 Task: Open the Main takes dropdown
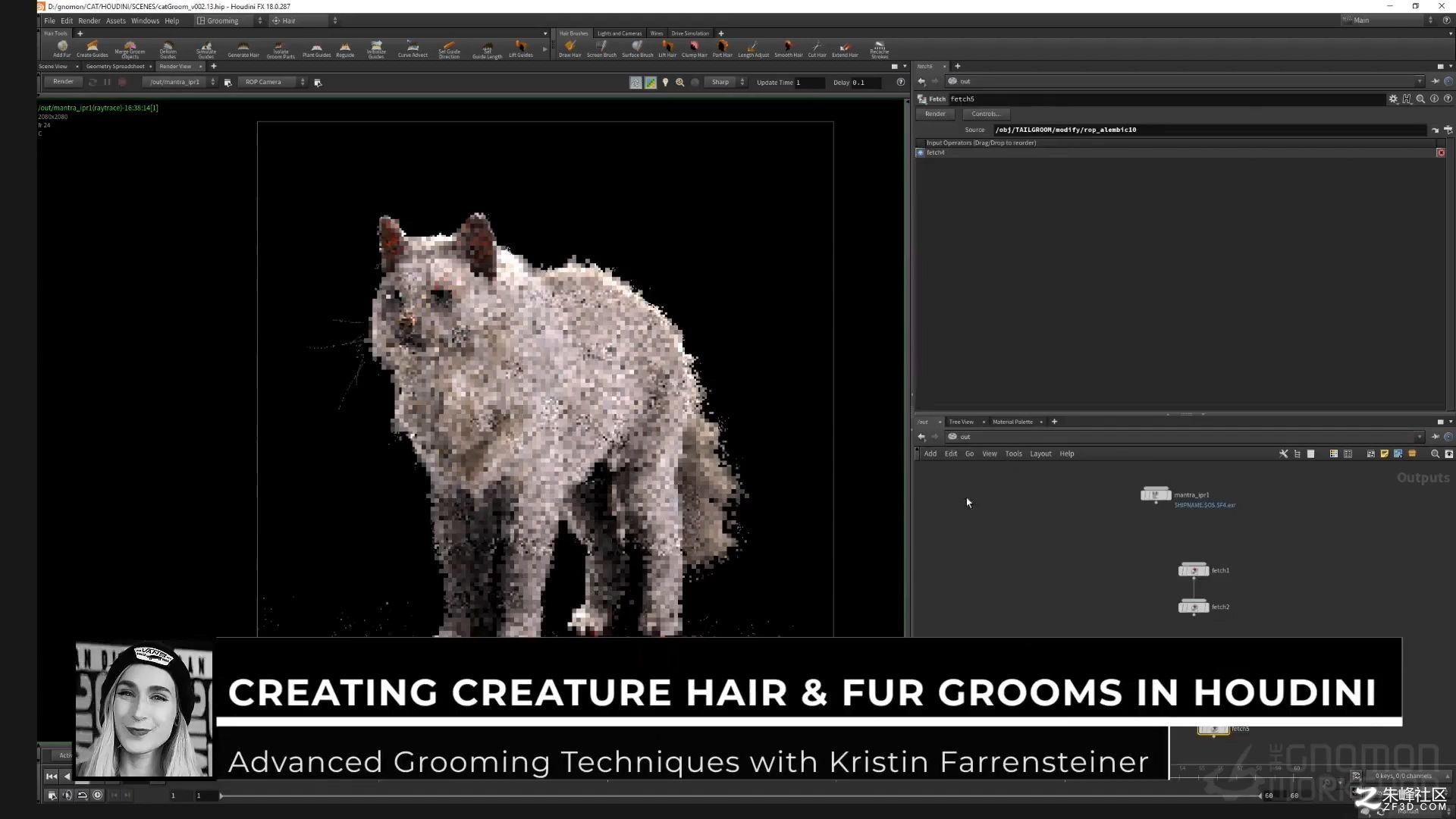(1388, 20)
